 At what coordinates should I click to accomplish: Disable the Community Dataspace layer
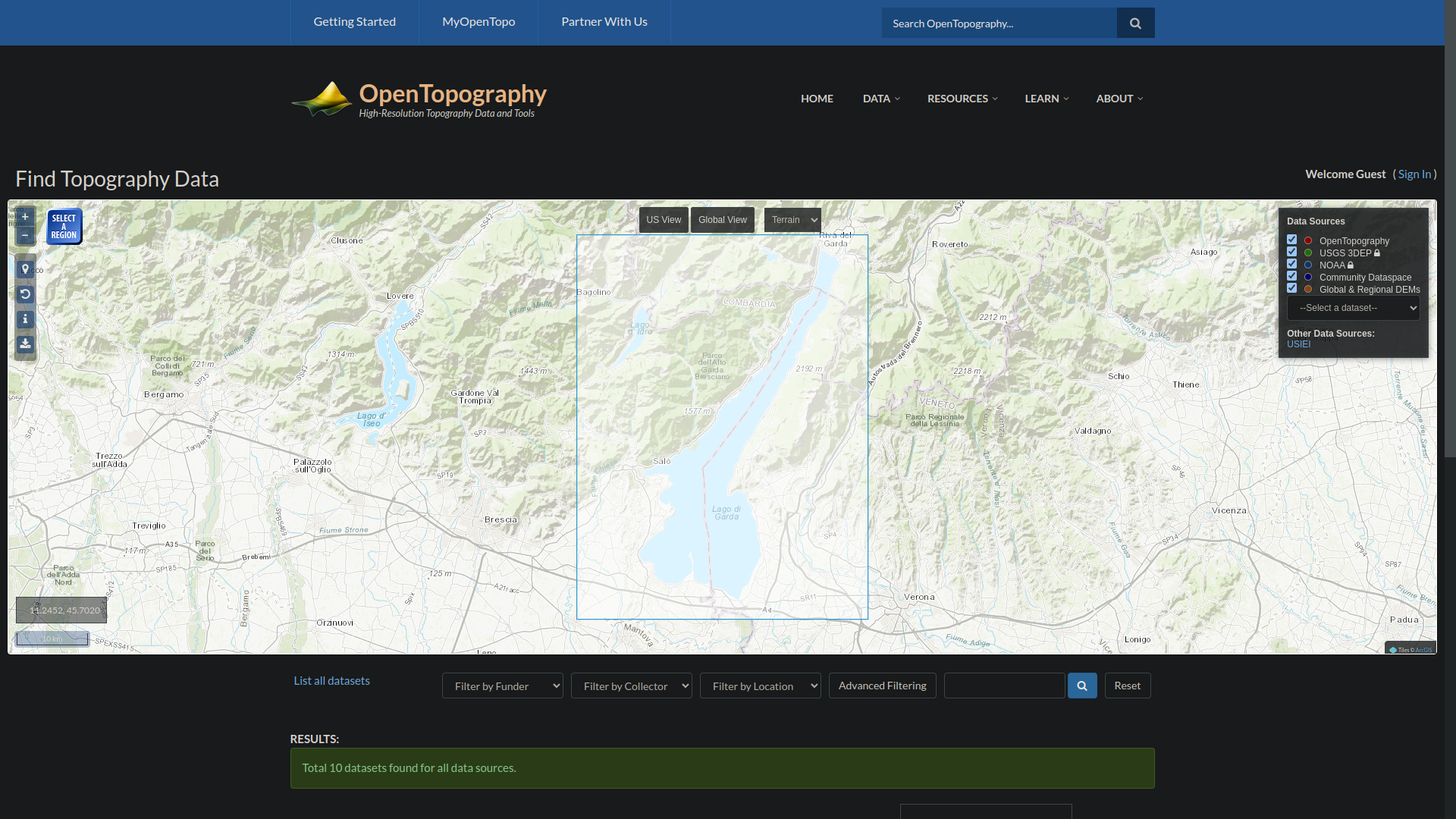[1291, 276]
